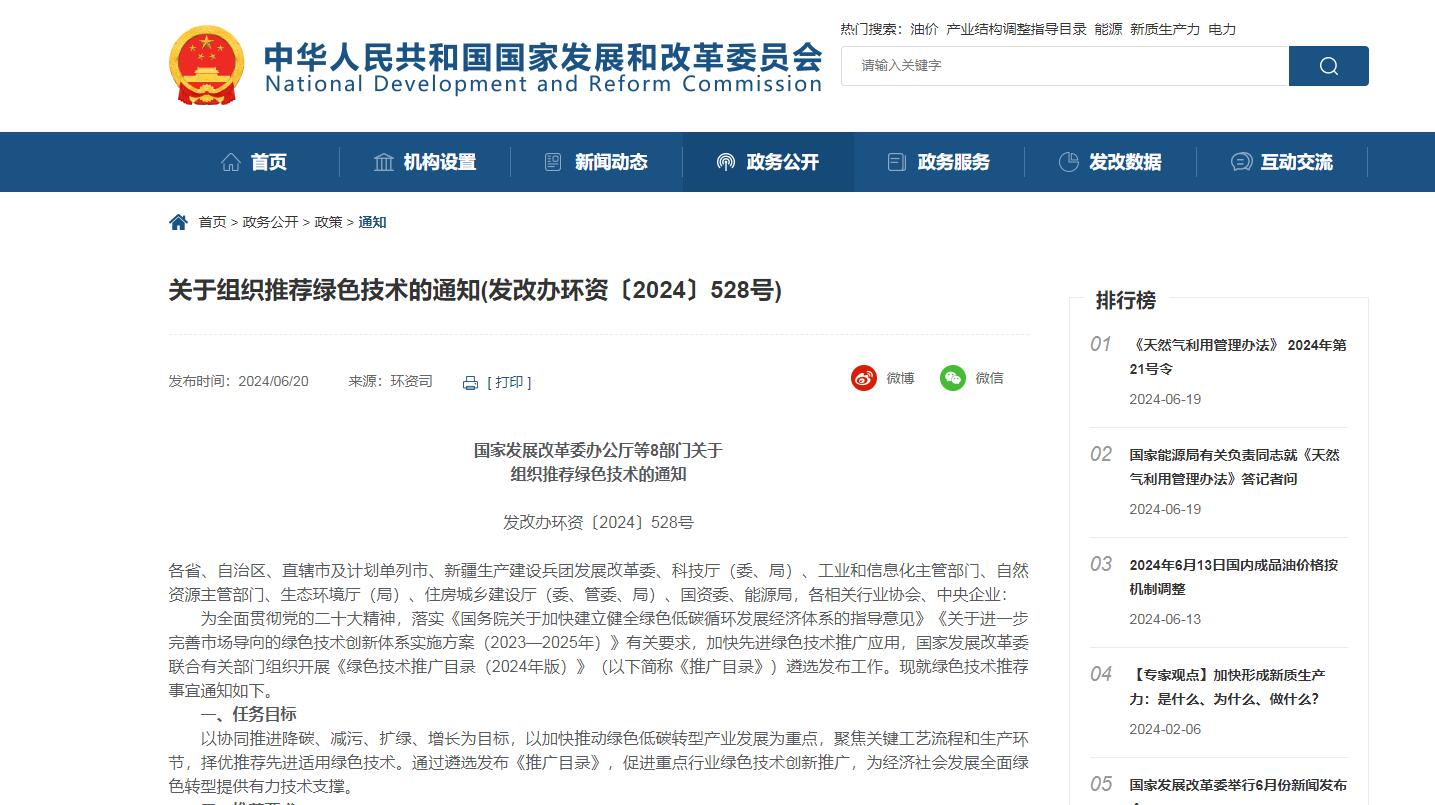Click the home breadcrumb house icon
This screenshot has height=805, width=1435.
(178, 222)
